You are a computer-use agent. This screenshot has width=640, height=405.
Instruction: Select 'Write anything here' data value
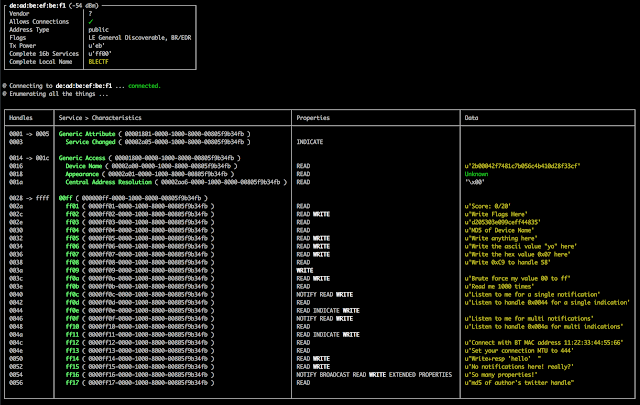pos(501,238)
